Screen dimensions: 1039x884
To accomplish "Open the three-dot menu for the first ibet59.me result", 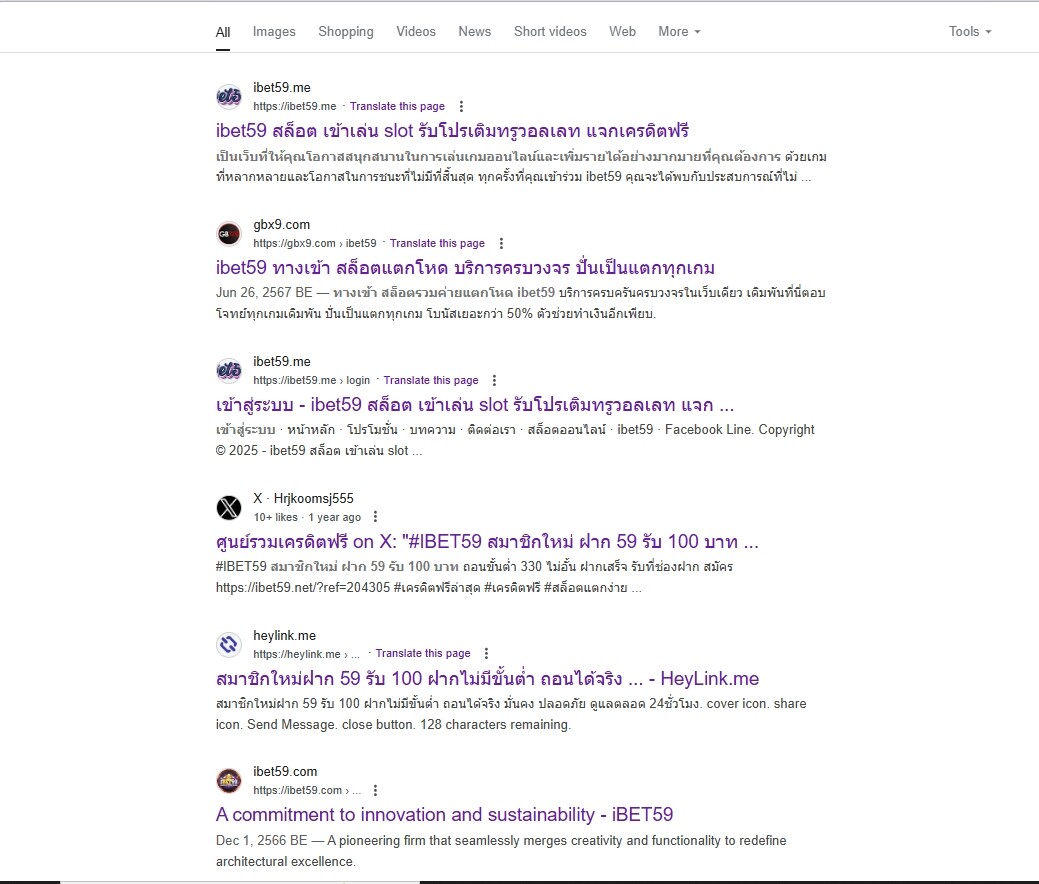I will pos(461,106).
